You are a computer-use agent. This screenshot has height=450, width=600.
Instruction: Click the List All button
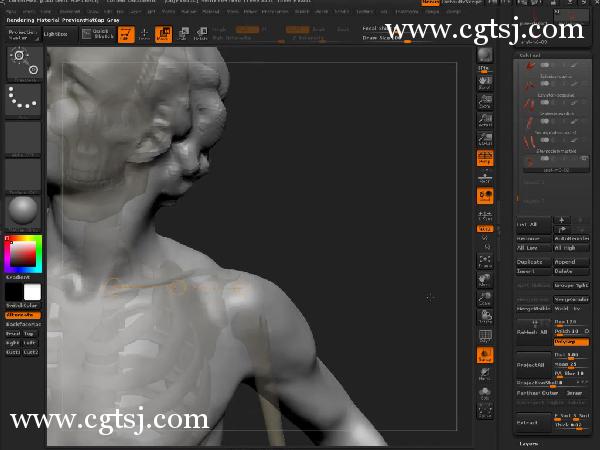pyautogui.click(x=533, y=225)
